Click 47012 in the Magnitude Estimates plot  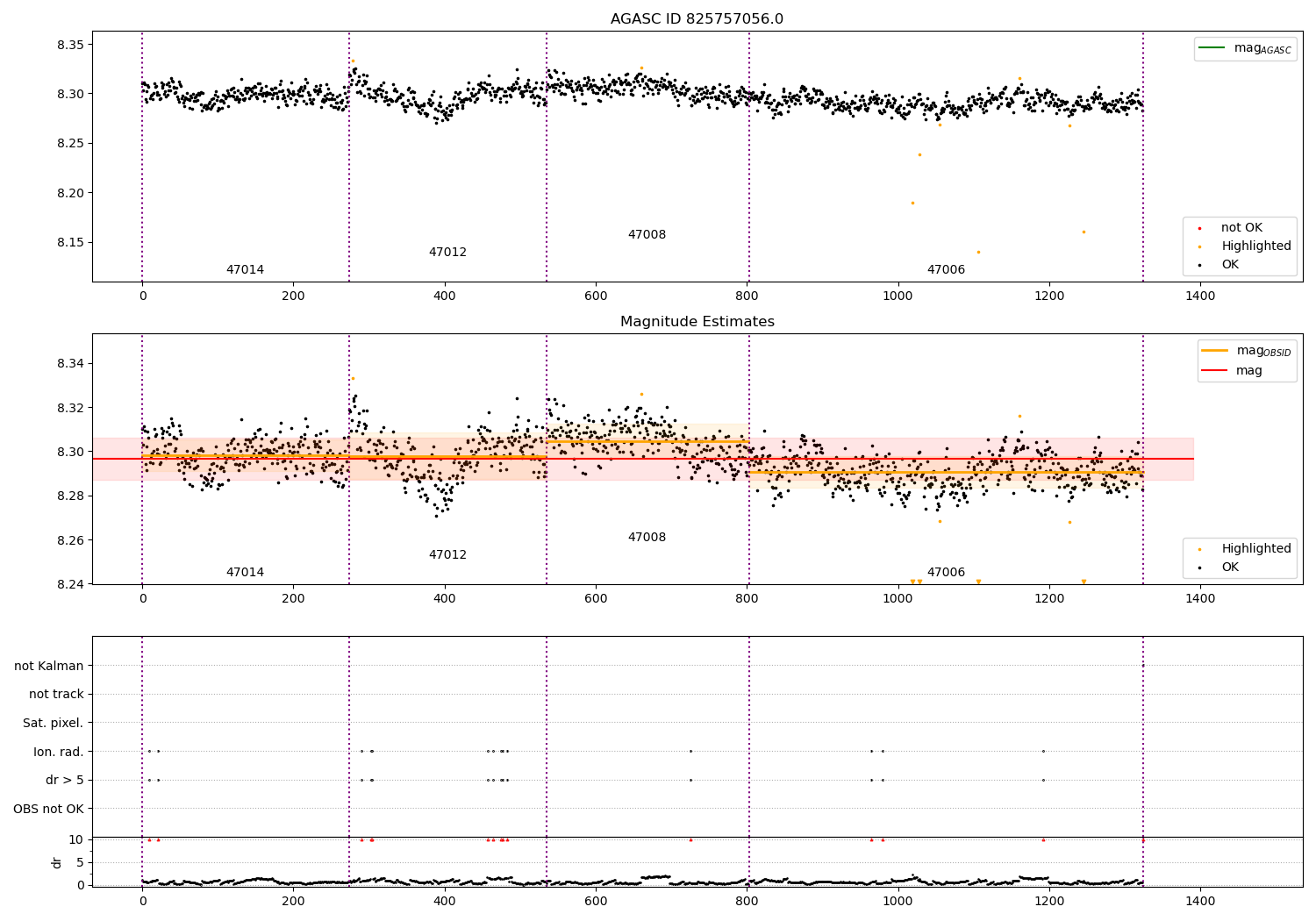point(447,555)
